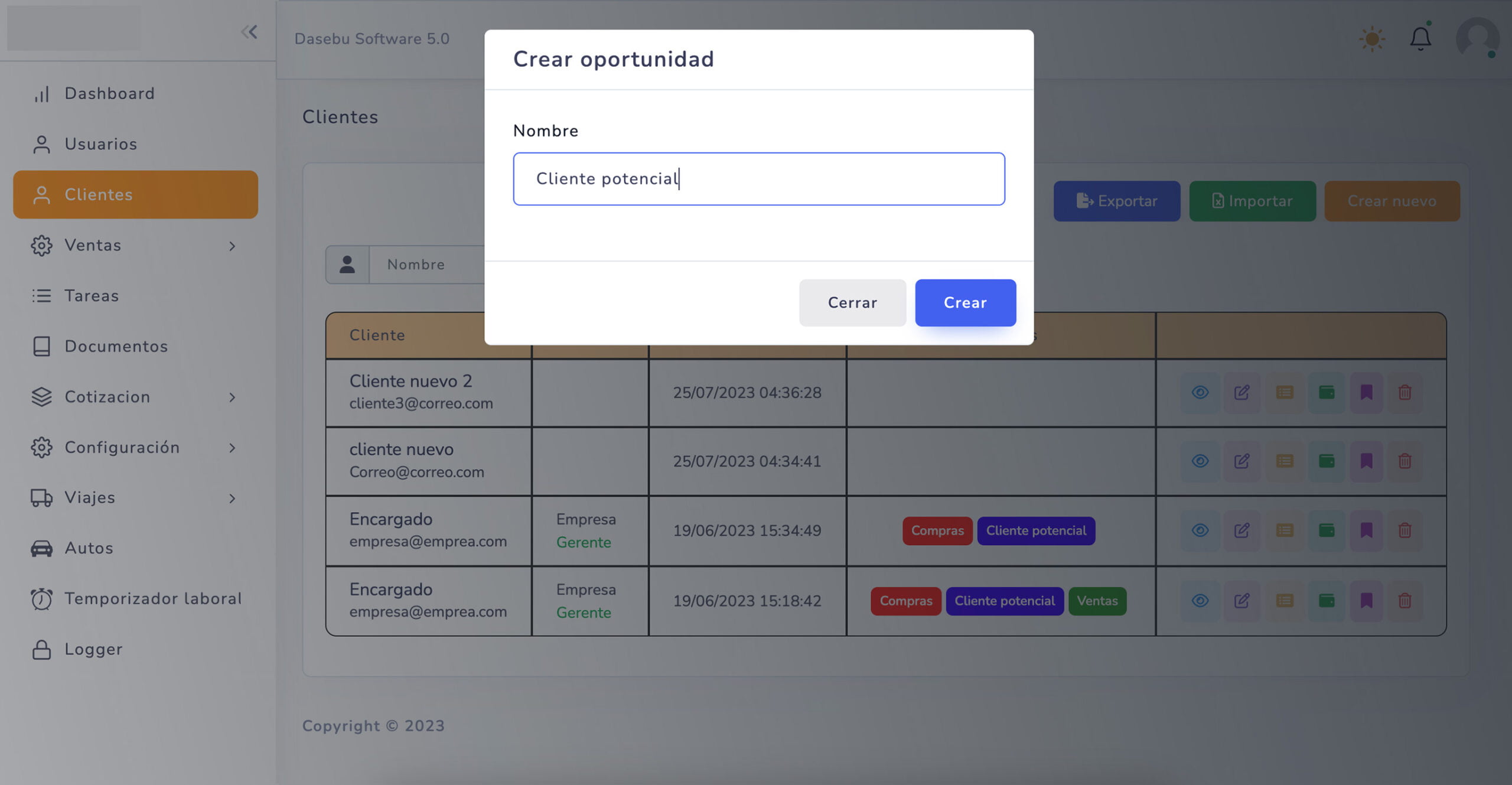Click the Dasebu Software 5.0 title

coord(372,39)
